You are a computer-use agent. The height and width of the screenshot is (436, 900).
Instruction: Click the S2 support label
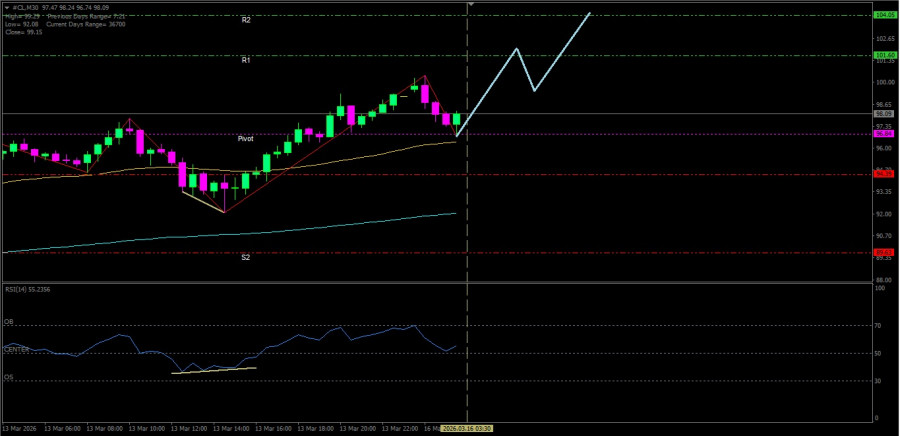tap(246, 257)
